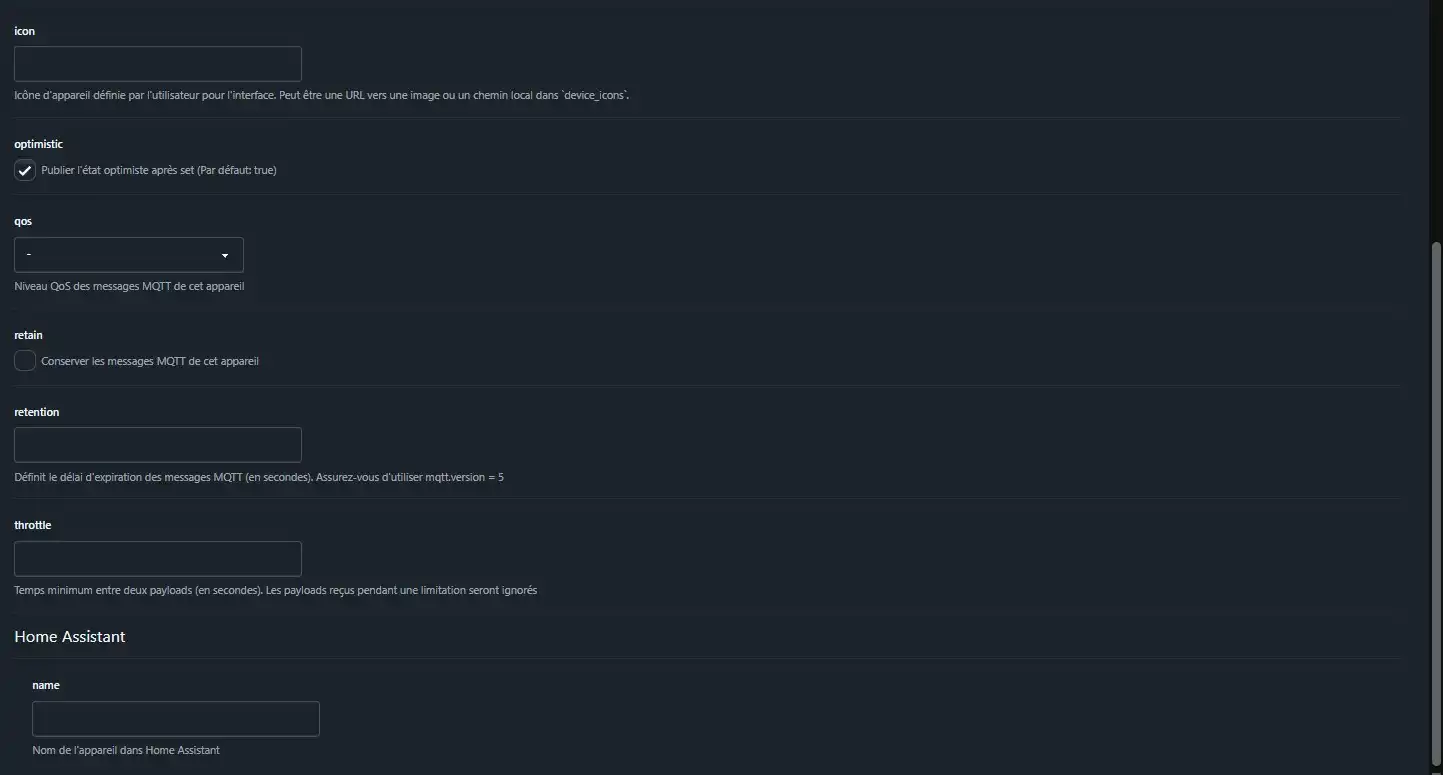Click the bold "icon" field title
This screenshot has height=775, width=1443.
(25, 31)
